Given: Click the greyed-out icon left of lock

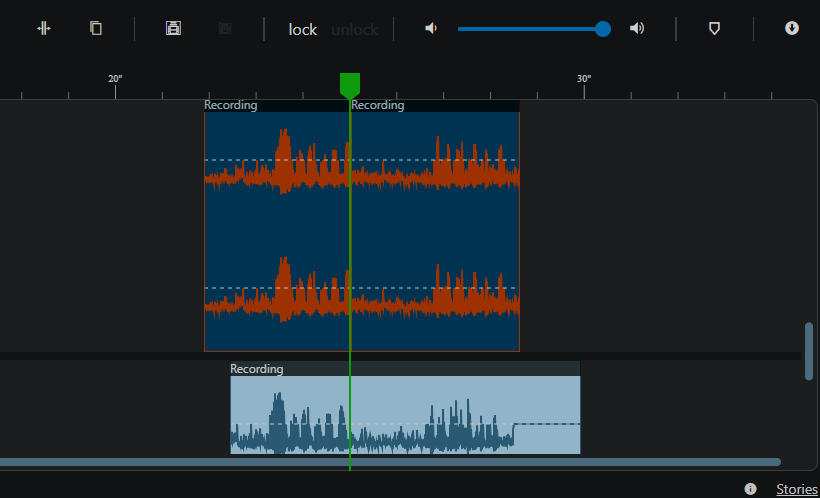Looking at the screenshot, I should [225, 28].
